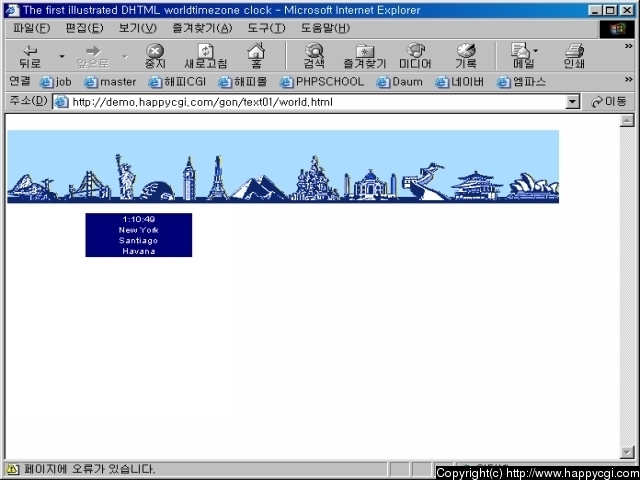Click the Sydney Opera House landmark

tap(533, 185)
